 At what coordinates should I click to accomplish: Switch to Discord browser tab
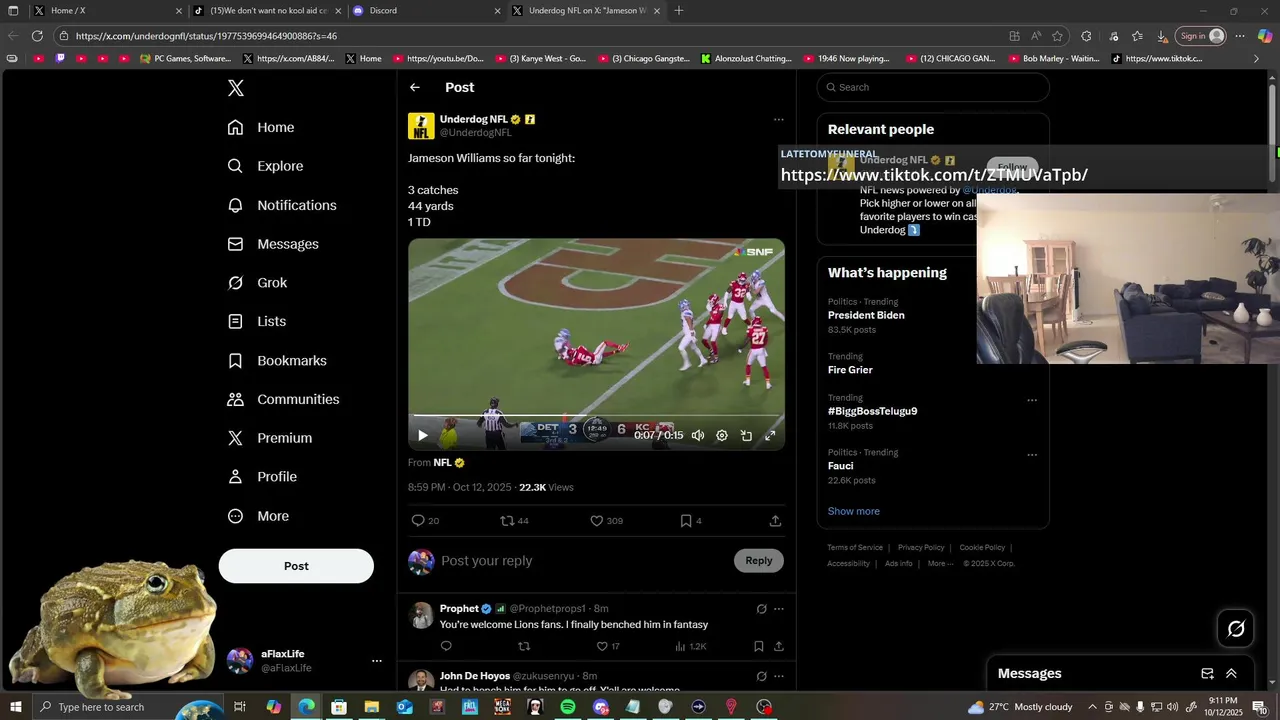point(426,11)
